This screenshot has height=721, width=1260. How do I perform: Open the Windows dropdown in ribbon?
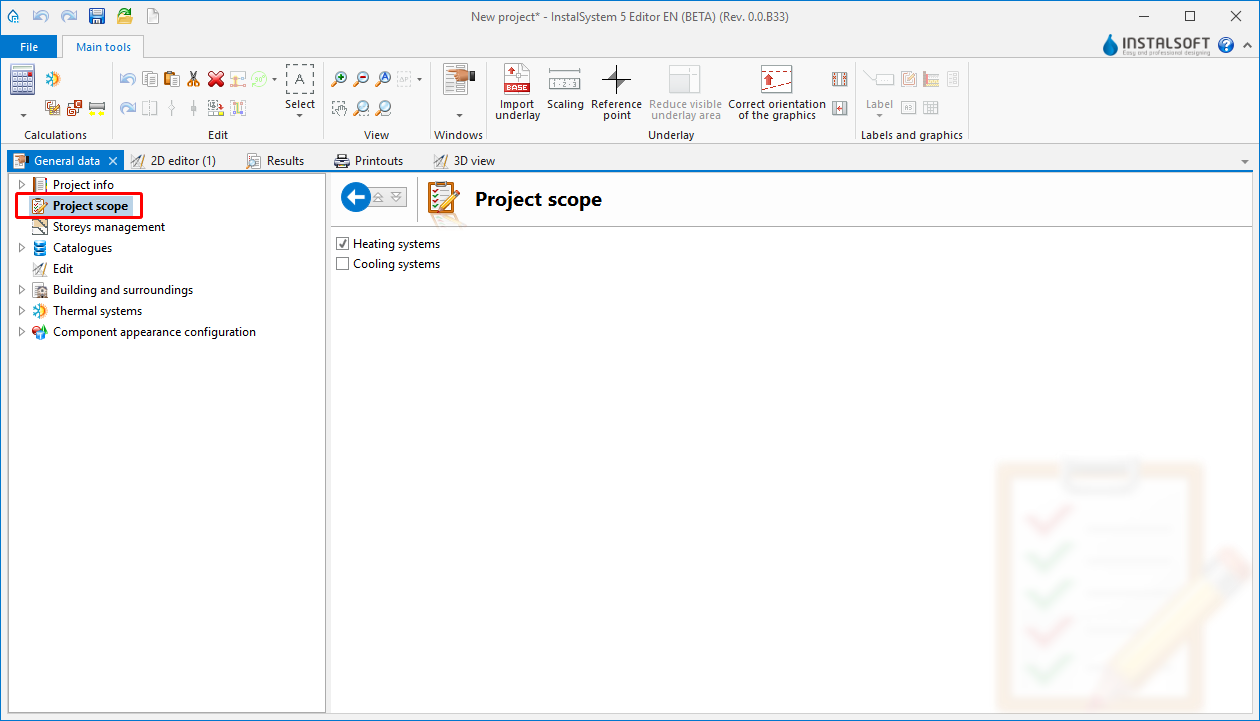click(459, 116)
